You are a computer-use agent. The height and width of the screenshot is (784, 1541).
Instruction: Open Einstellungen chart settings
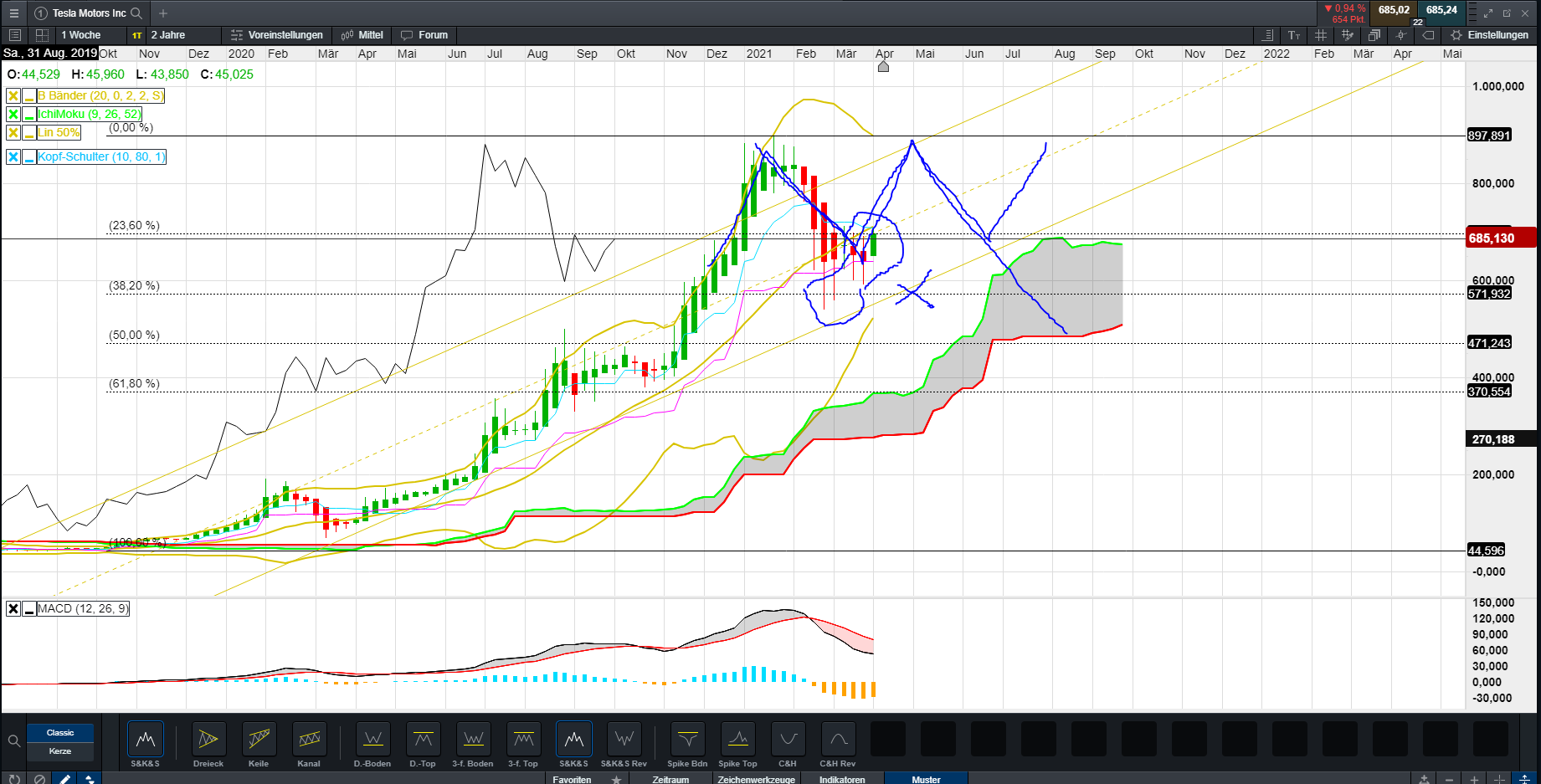1490,35
